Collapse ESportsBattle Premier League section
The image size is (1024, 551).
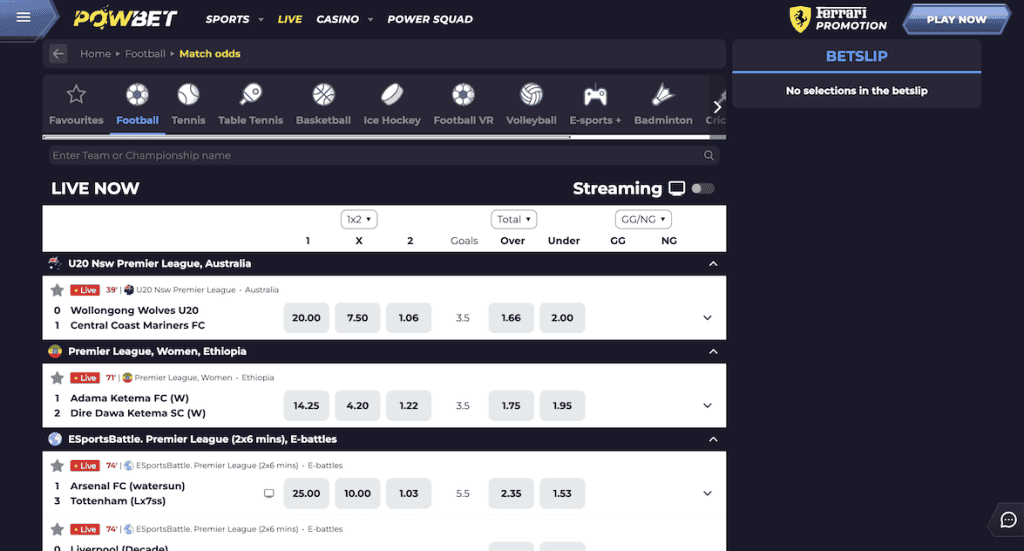(713, 439)
